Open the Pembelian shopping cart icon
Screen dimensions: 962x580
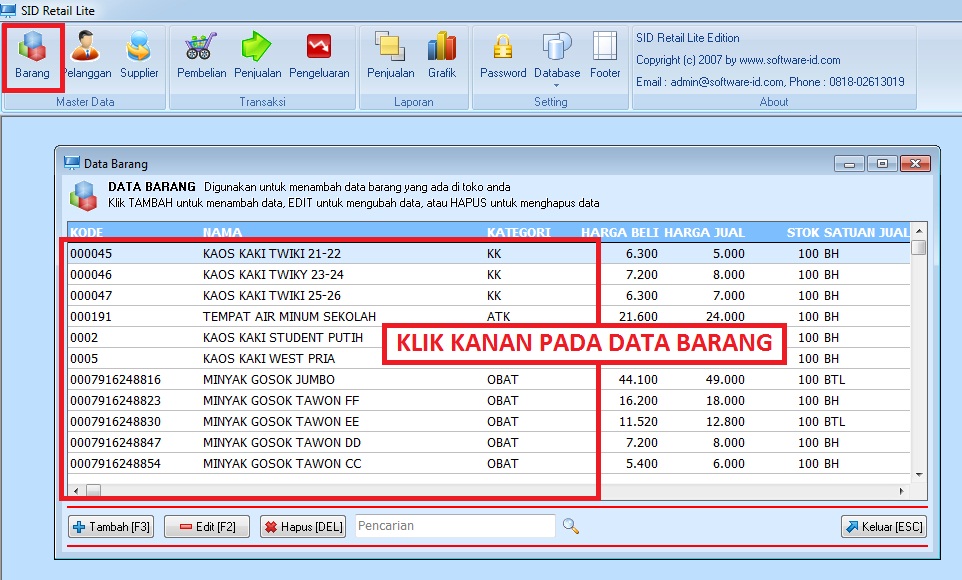click(201, 55)
